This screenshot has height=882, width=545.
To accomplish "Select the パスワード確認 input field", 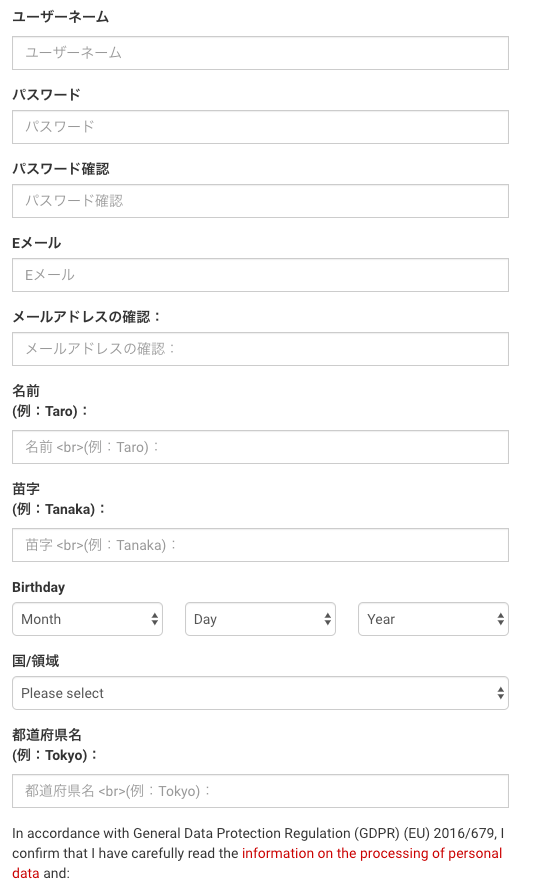I will [260, 201].
